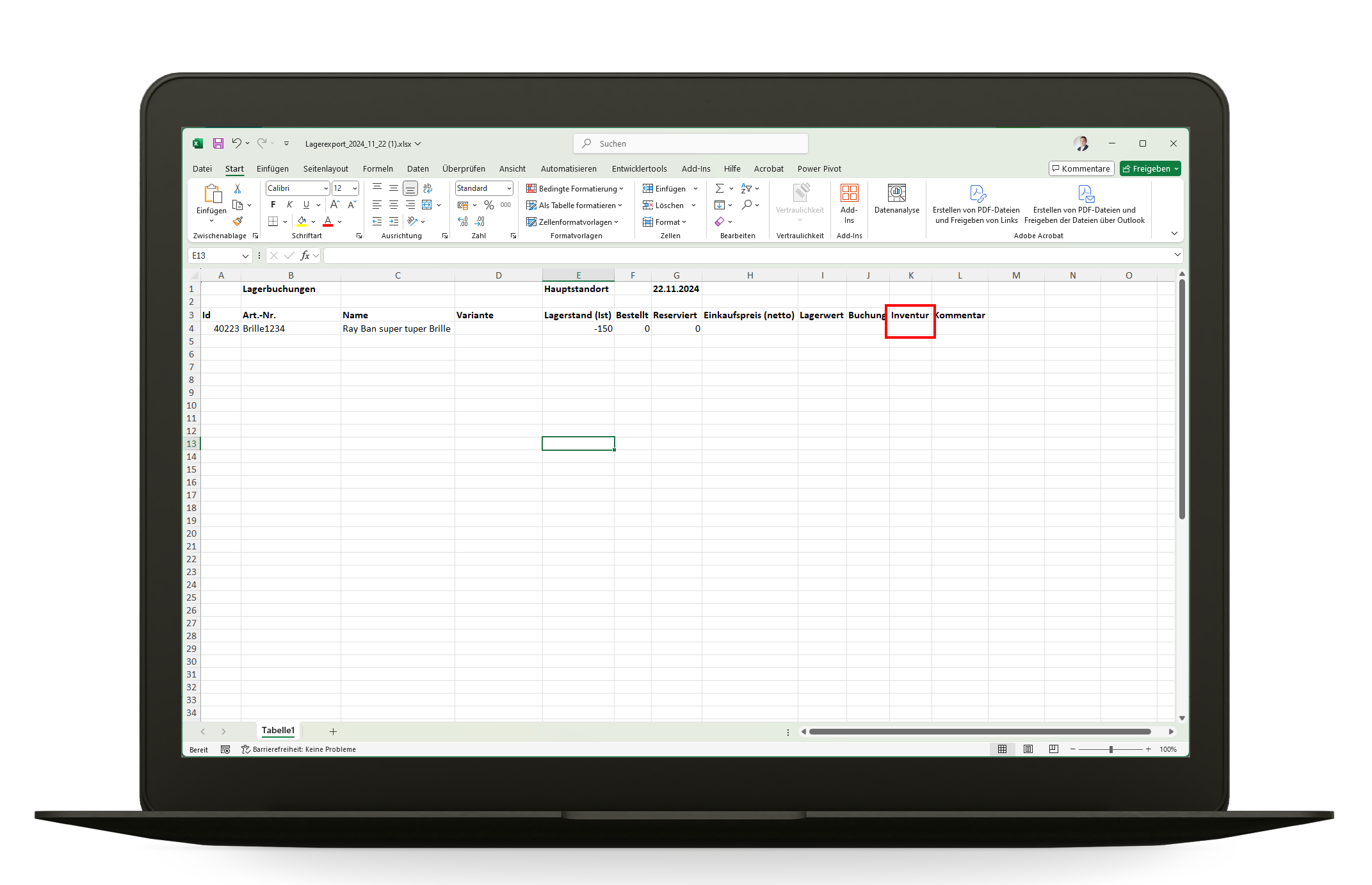Click the cell E13 input field
1372x885 pixels.
click(578, 443)
